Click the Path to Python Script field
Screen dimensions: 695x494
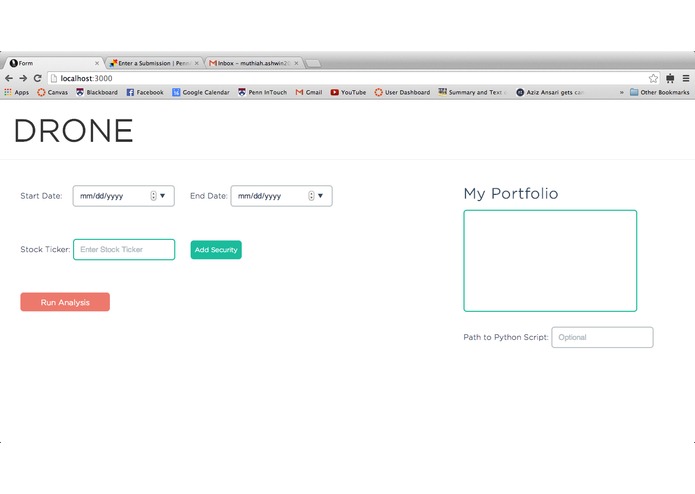(602, 337)
